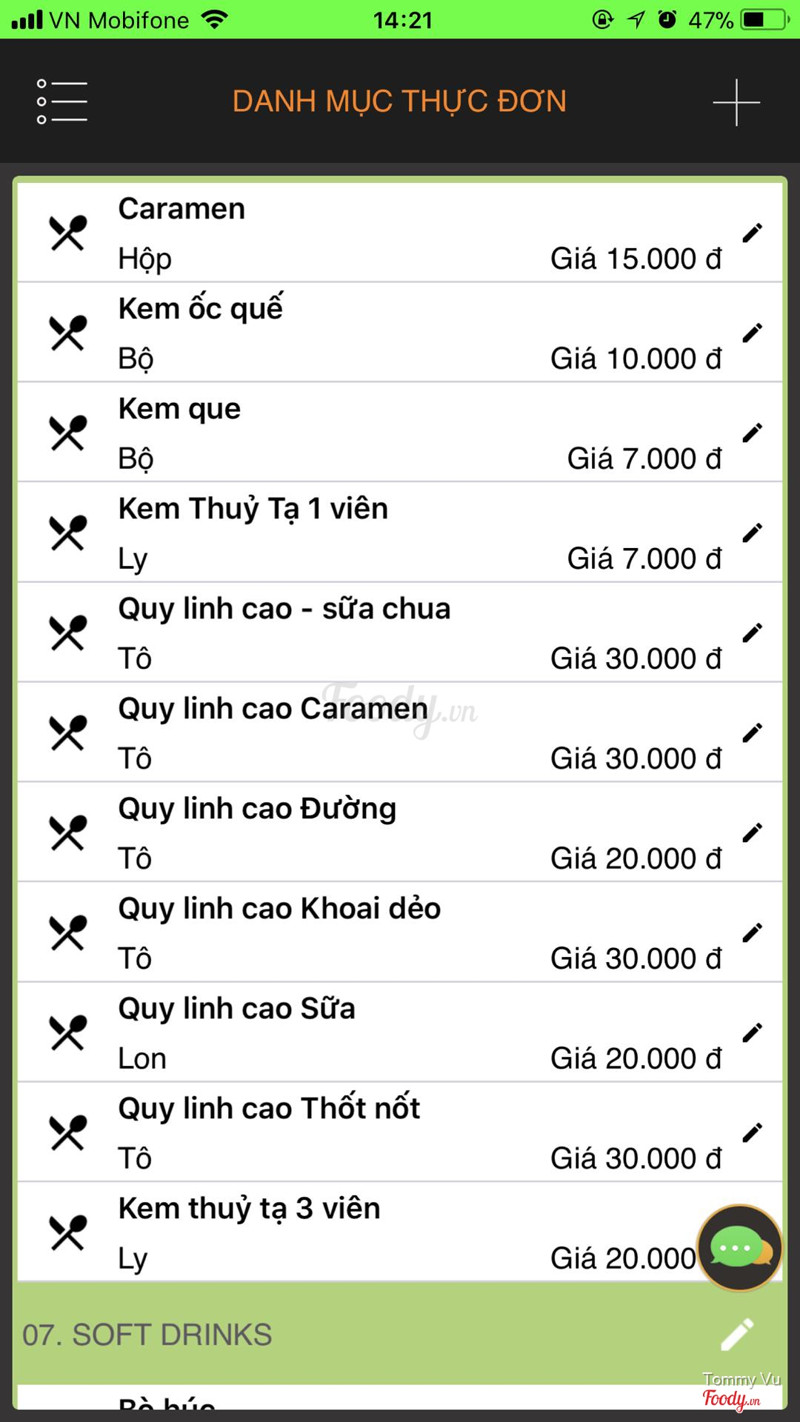Edit the 07. SOFT DRINKS category
Image resolution: width=800 pixels, height=1422 pixels.
737,1334
